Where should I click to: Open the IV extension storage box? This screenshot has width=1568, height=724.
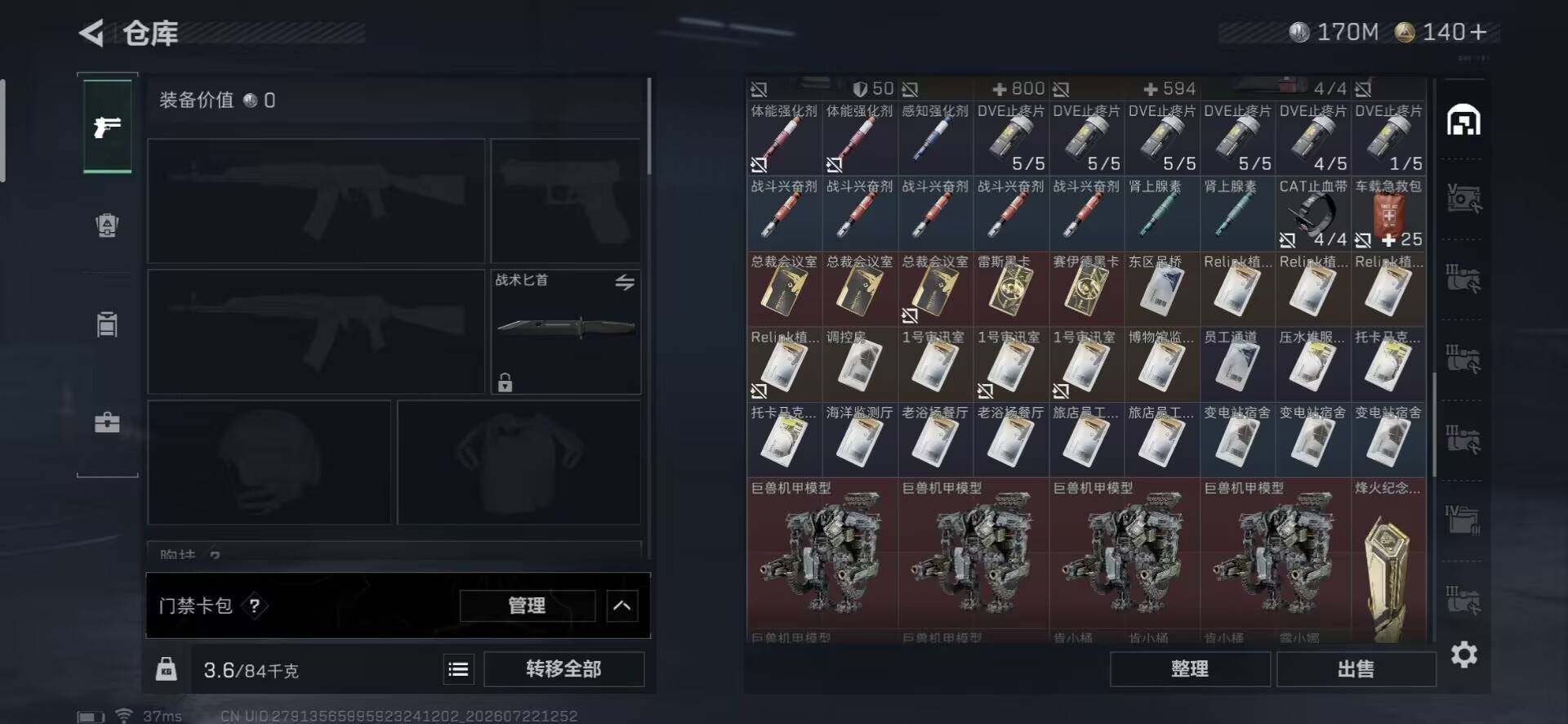[1463, 519]
